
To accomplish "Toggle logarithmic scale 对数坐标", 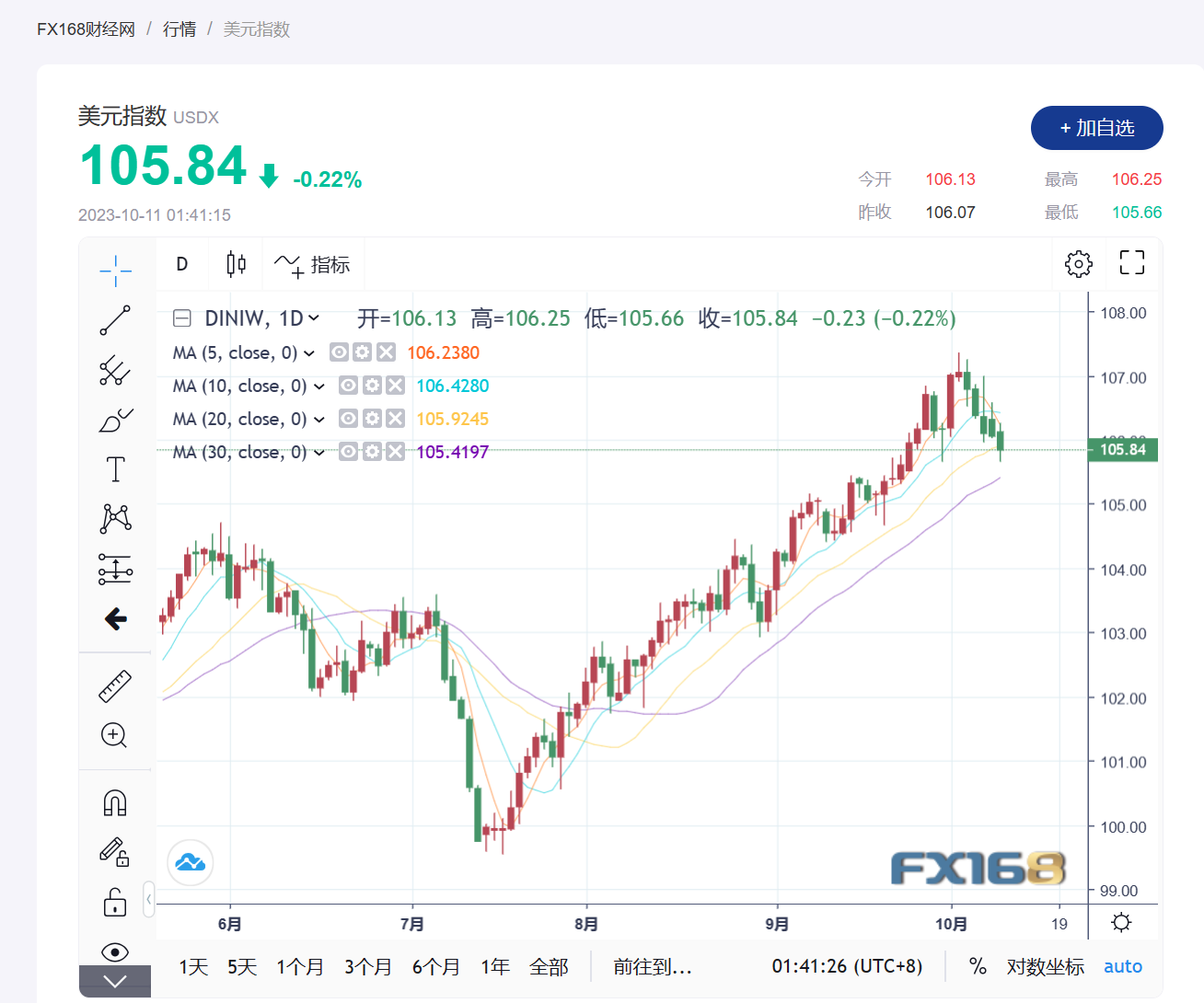I will [x=1045, y=966].
